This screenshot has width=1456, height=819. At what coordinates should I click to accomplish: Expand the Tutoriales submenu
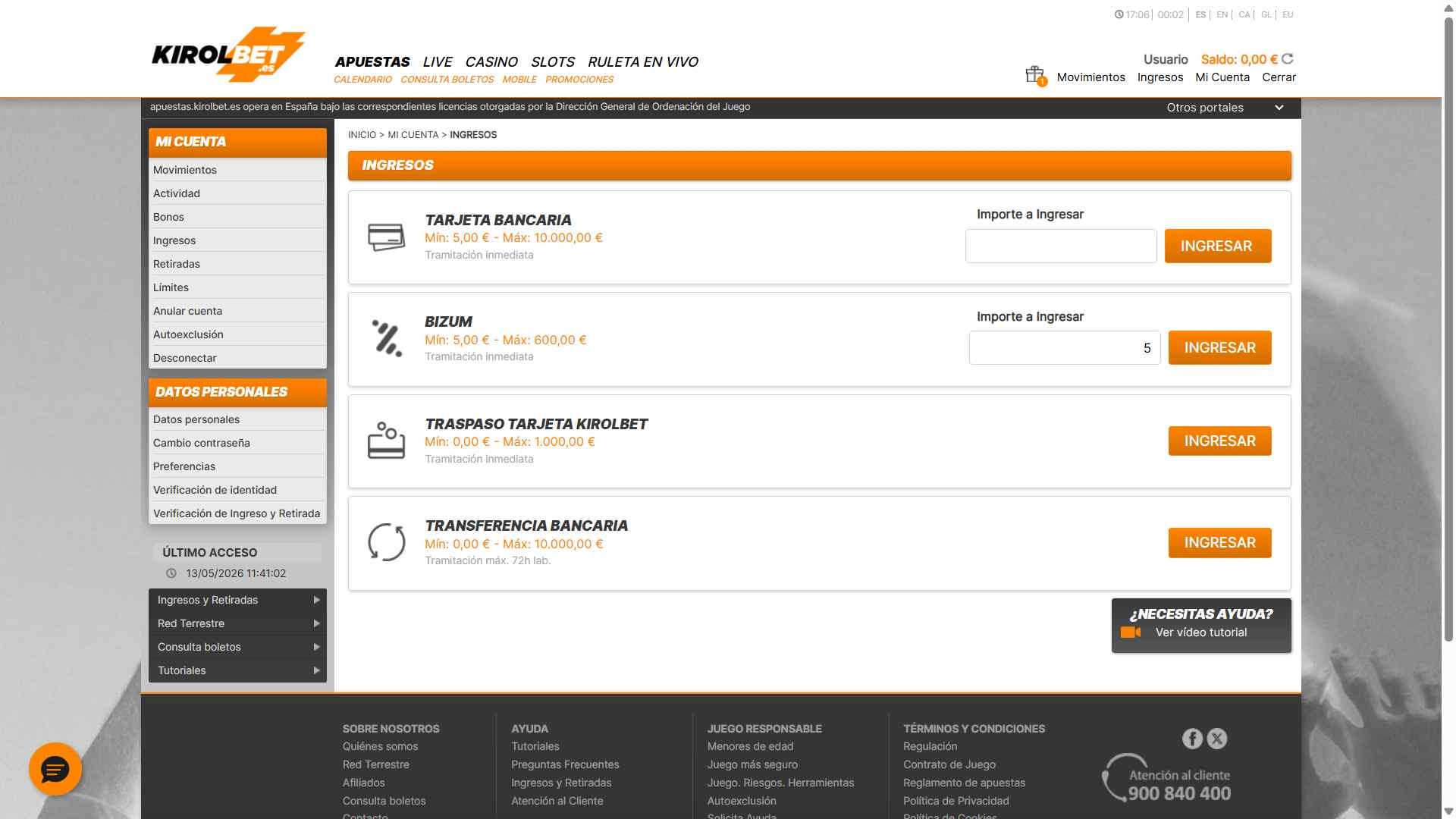coord(237,670)
